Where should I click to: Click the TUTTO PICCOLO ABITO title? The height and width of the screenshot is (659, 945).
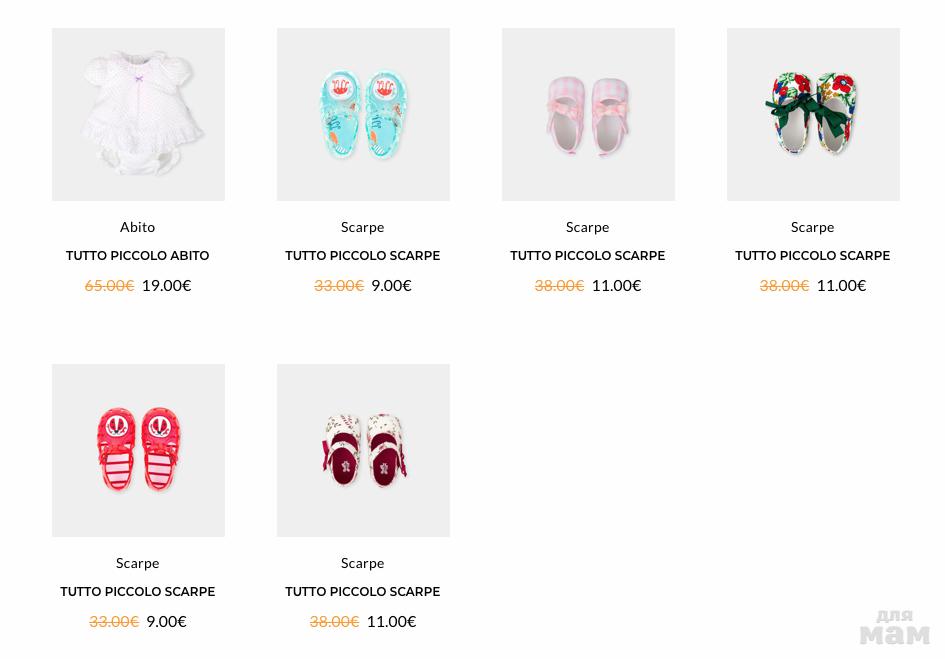pyautogui.click(x=138, y=256)
